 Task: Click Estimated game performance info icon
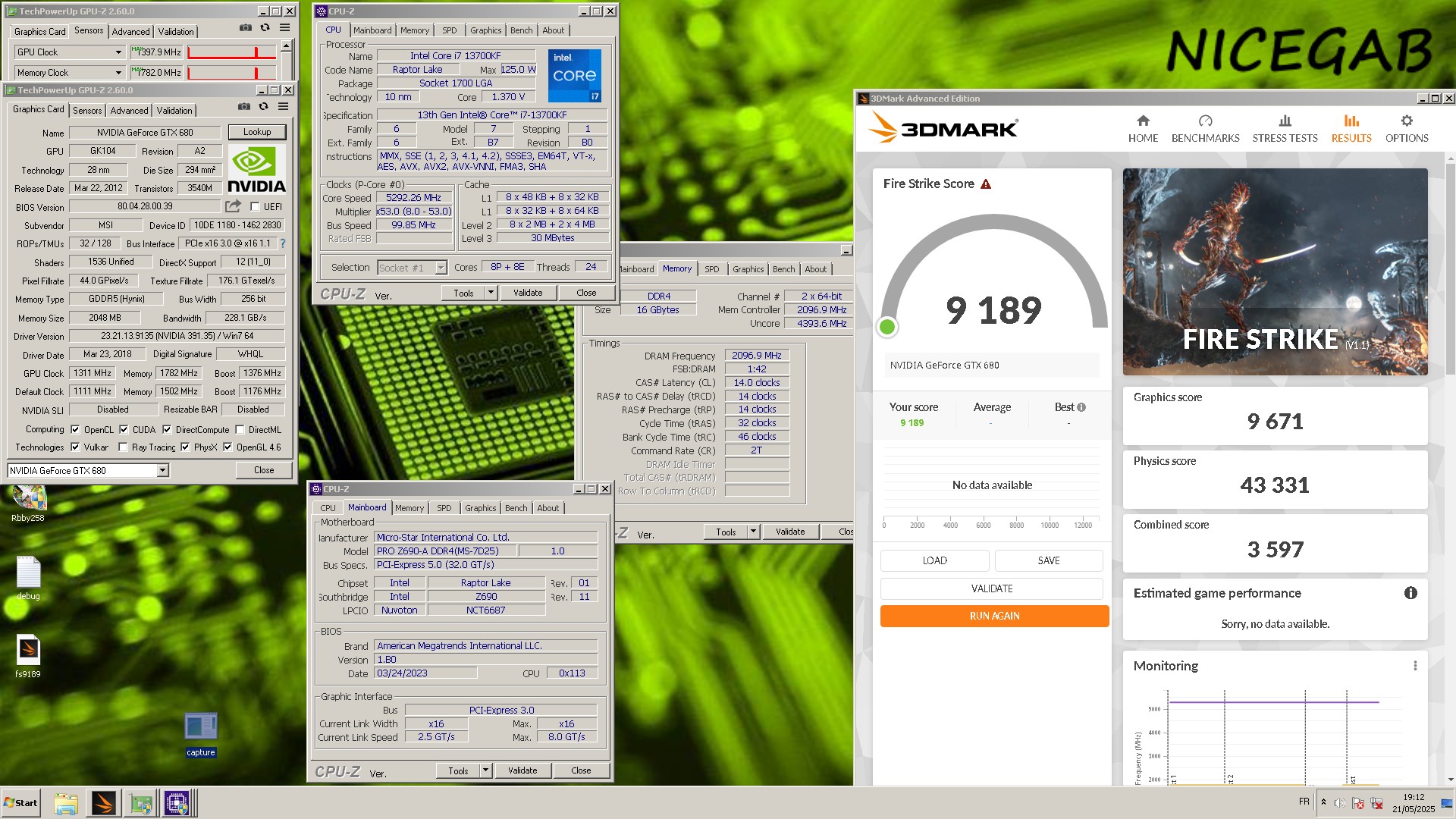(1410, 593)
